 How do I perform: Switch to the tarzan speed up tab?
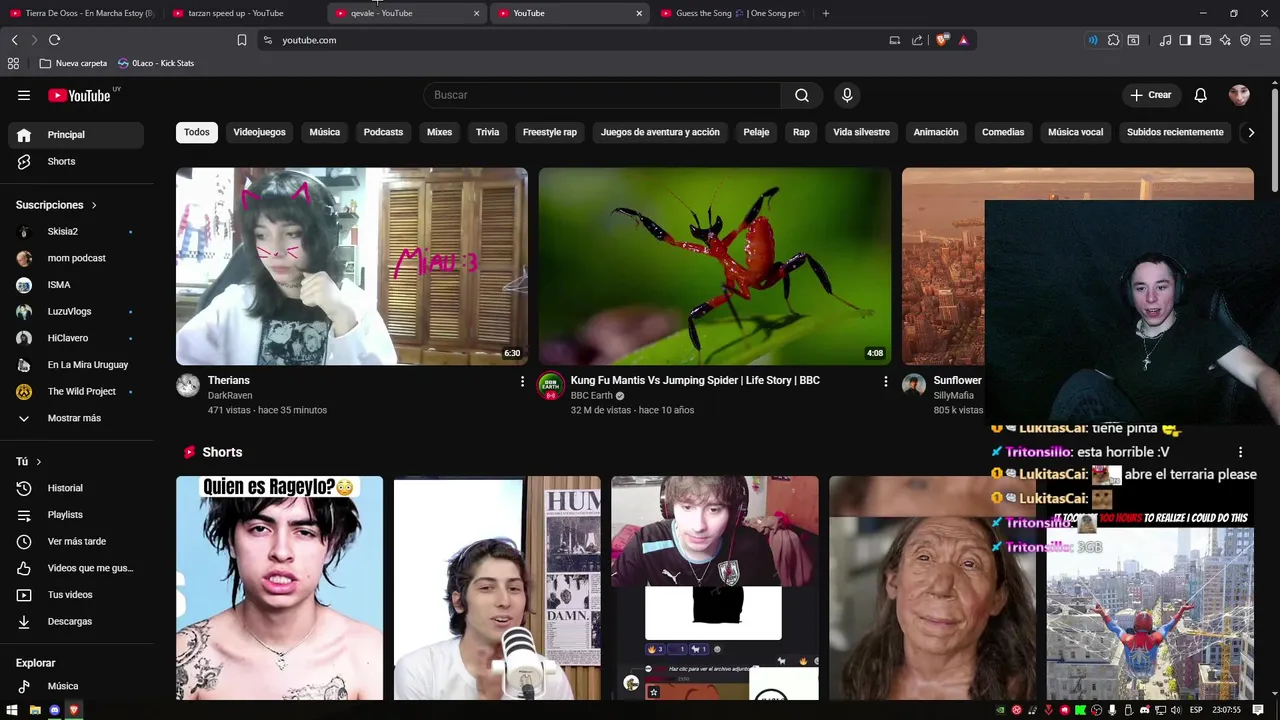point(243,13)
